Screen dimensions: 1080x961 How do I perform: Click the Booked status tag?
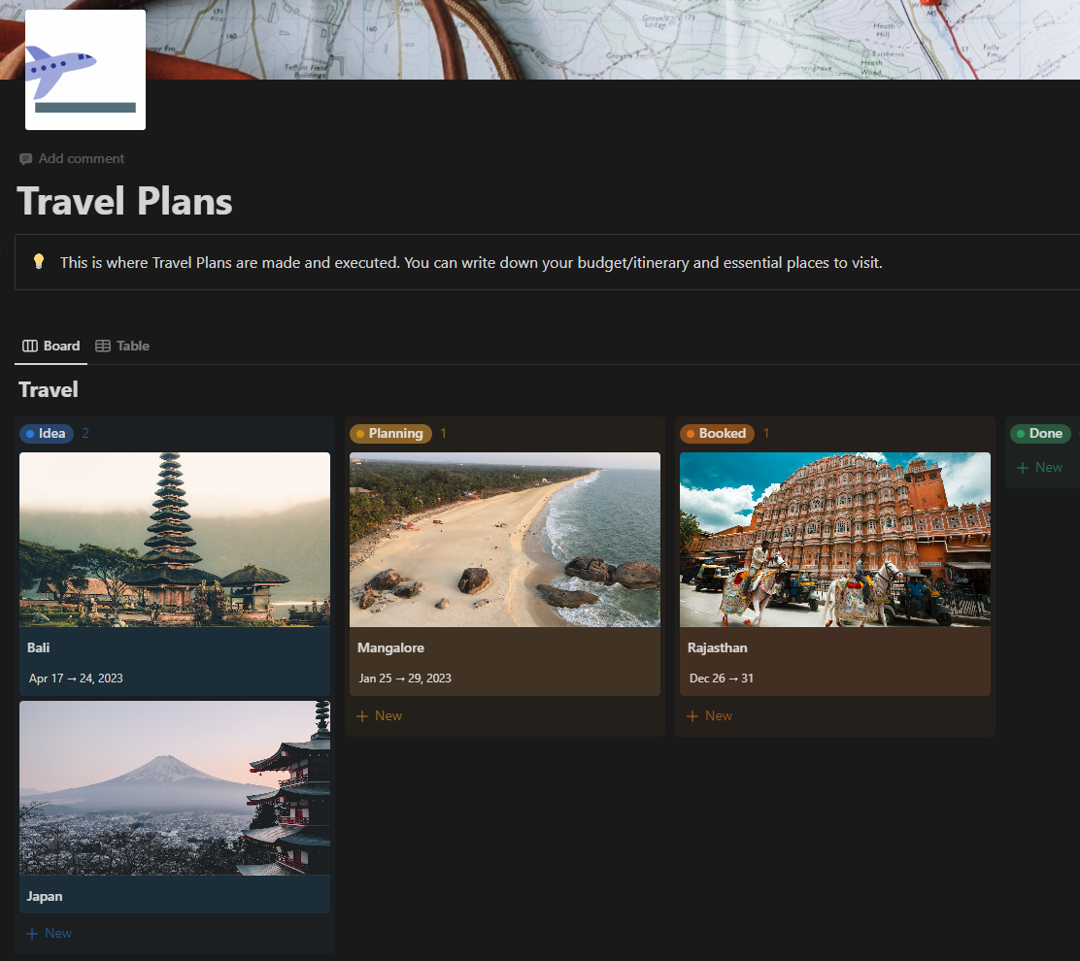717,433
